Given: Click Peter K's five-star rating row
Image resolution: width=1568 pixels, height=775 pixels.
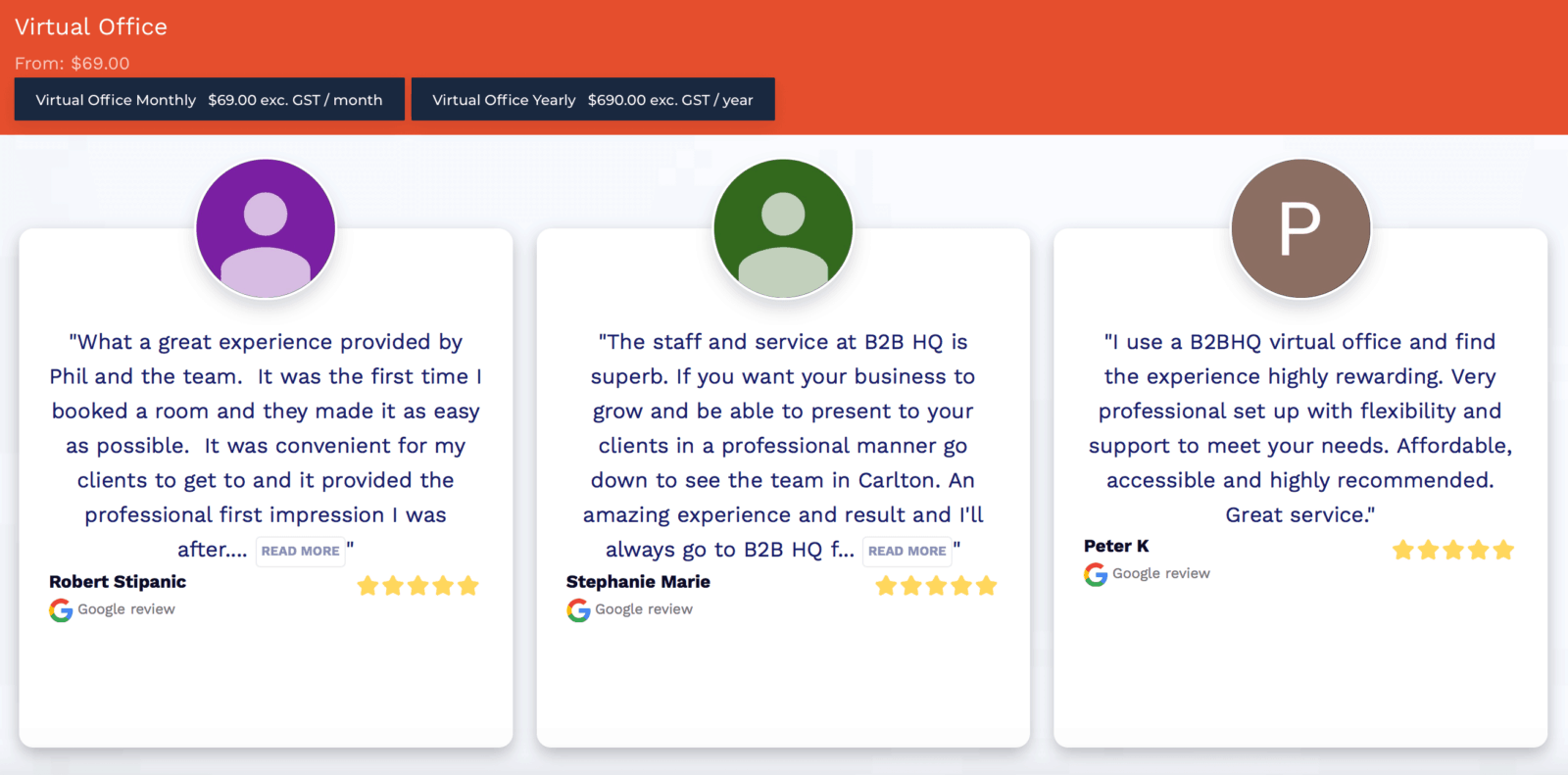Looking at the screenshot, I should pos(1452,550).
